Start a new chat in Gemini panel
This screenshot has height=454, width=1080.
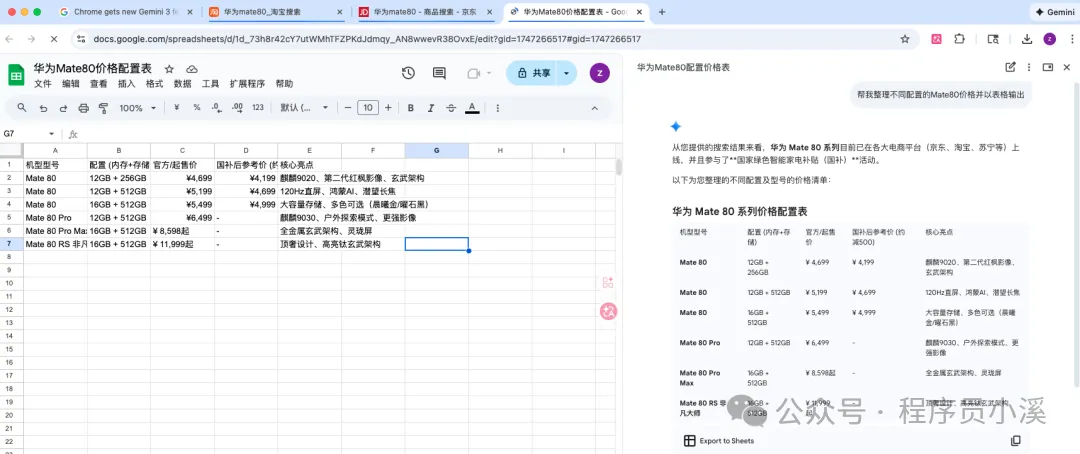click(x=1010, y=67)
